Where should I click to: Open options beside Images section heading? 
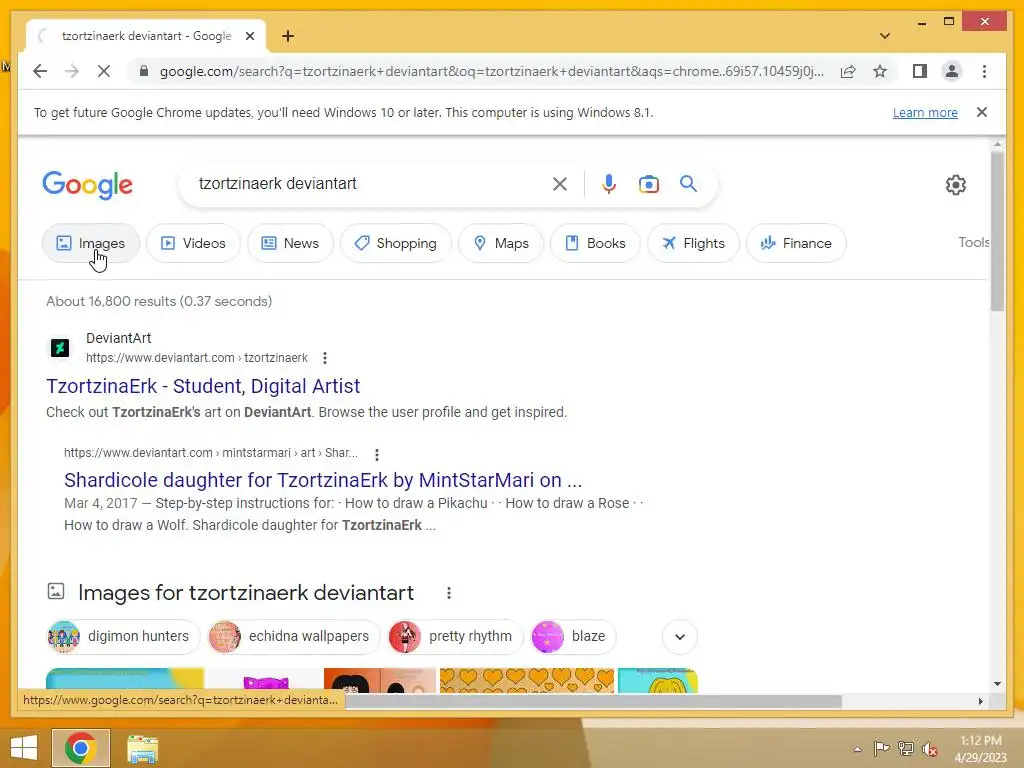449,593
